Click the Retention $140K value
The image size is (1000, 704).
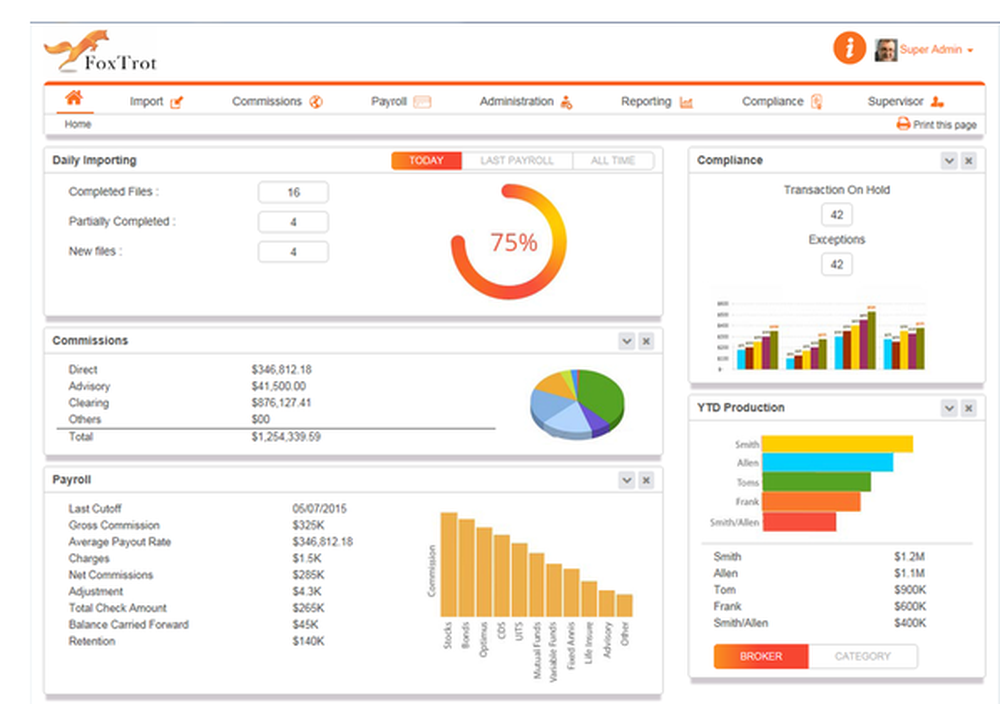(308, 642)
